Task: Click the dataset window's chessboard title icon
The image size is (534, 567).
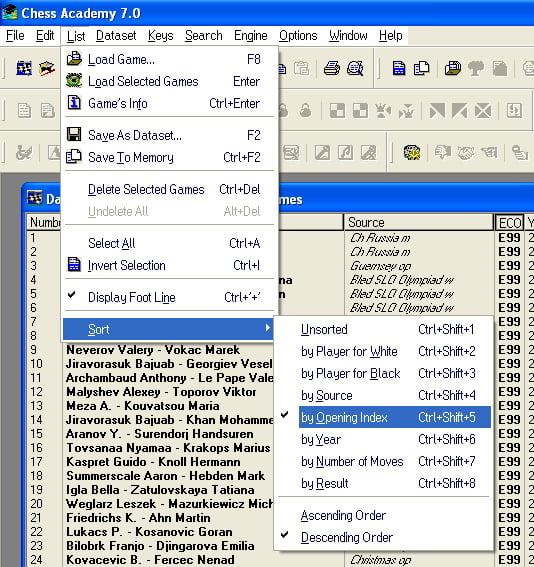Action: [x=35, y=198]
